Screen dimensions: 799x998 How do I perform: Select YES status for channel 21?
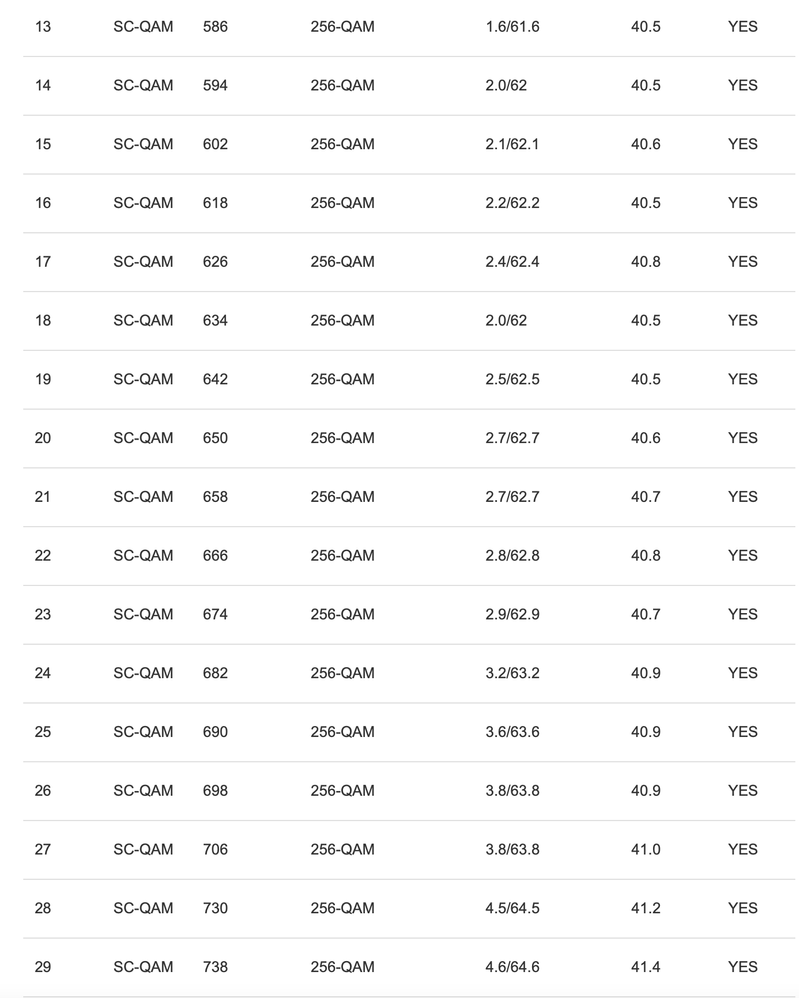coord(742,497)
